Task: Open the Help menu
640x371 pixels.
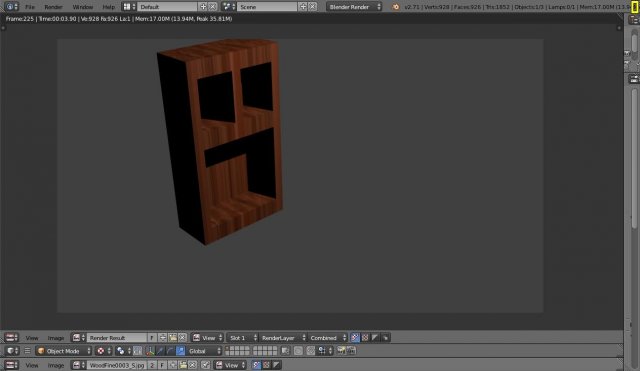Action: [x=109, y=7]
